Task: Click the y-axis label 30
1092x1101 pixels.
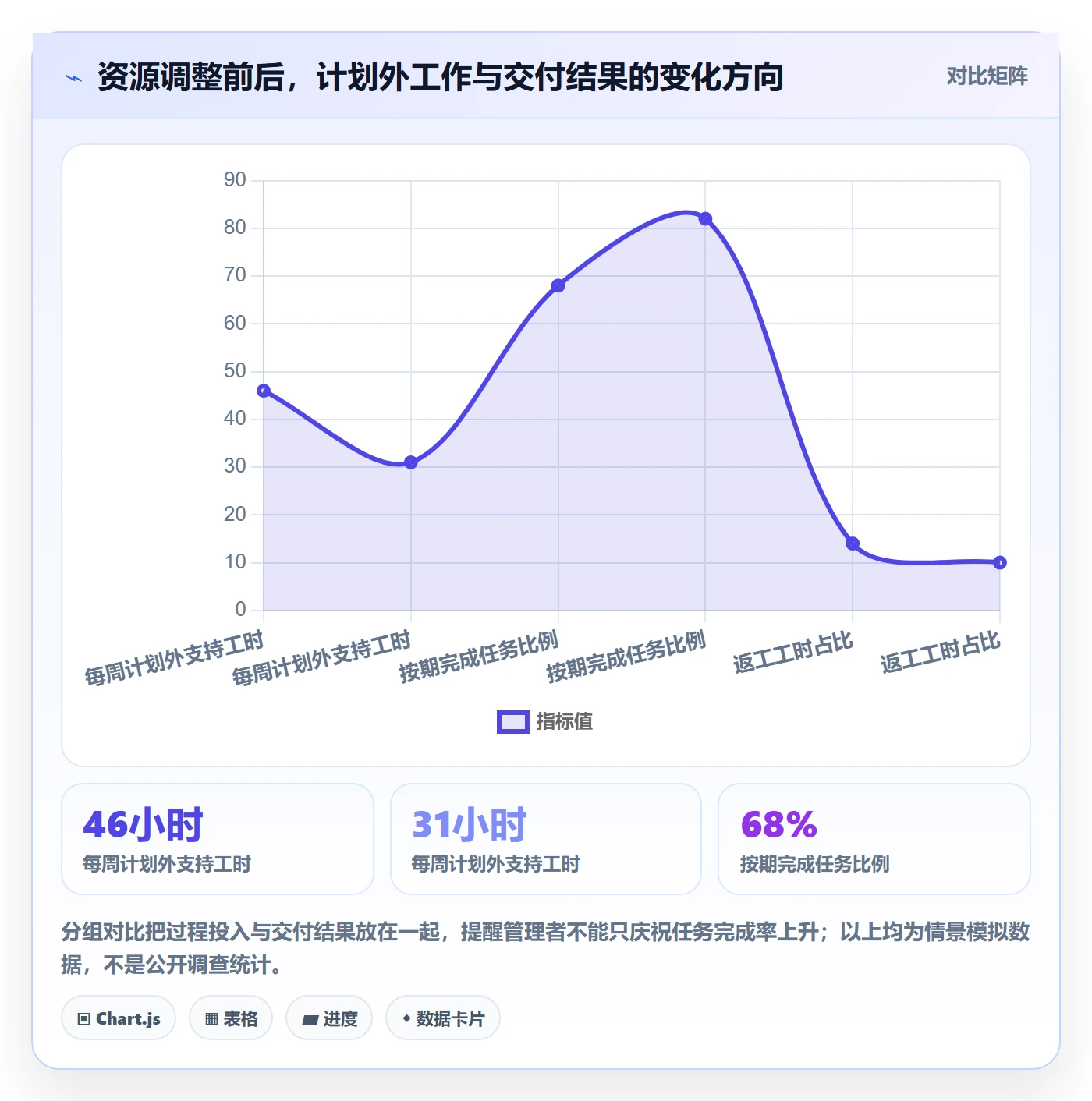Action: [x=235, y=466]
